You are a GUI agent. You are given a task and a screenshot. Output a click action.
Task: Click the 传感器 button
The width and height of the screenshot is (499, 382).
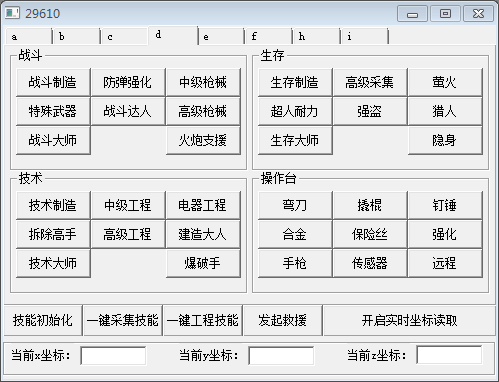tap(370, 263)
